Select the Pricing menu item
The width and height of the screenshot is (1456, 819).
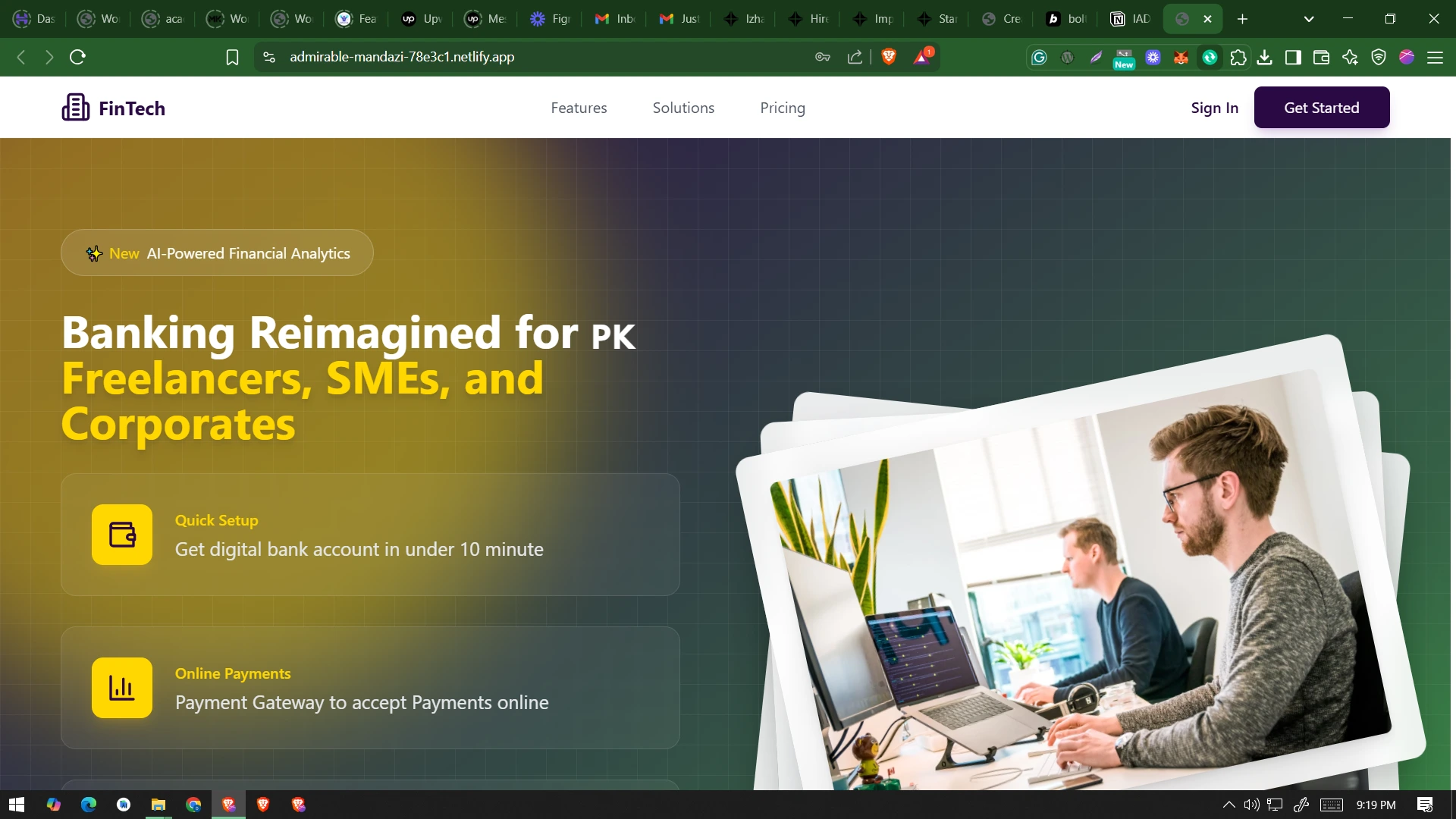pyautogui.click(x=783, y=108)
